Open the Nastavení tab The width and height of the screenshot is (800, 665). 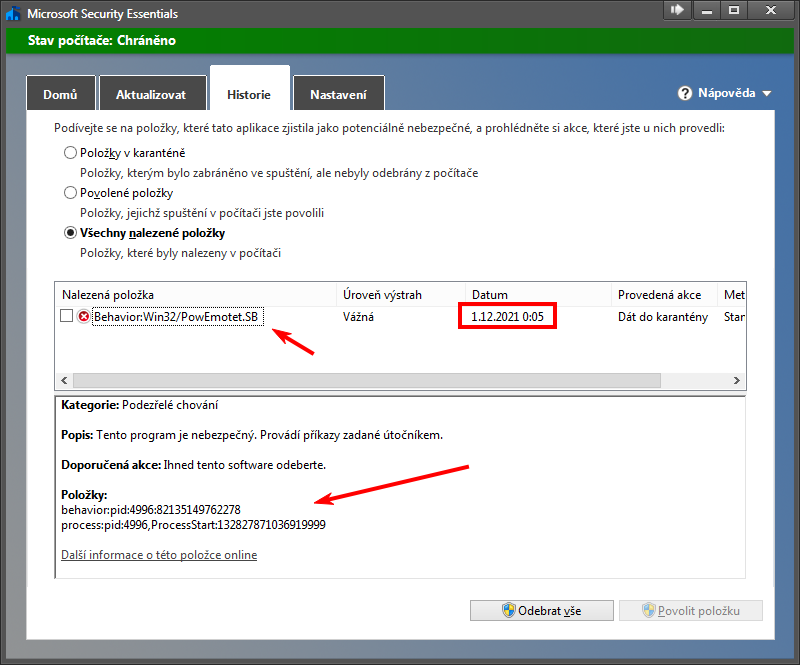tap(338, 95)
